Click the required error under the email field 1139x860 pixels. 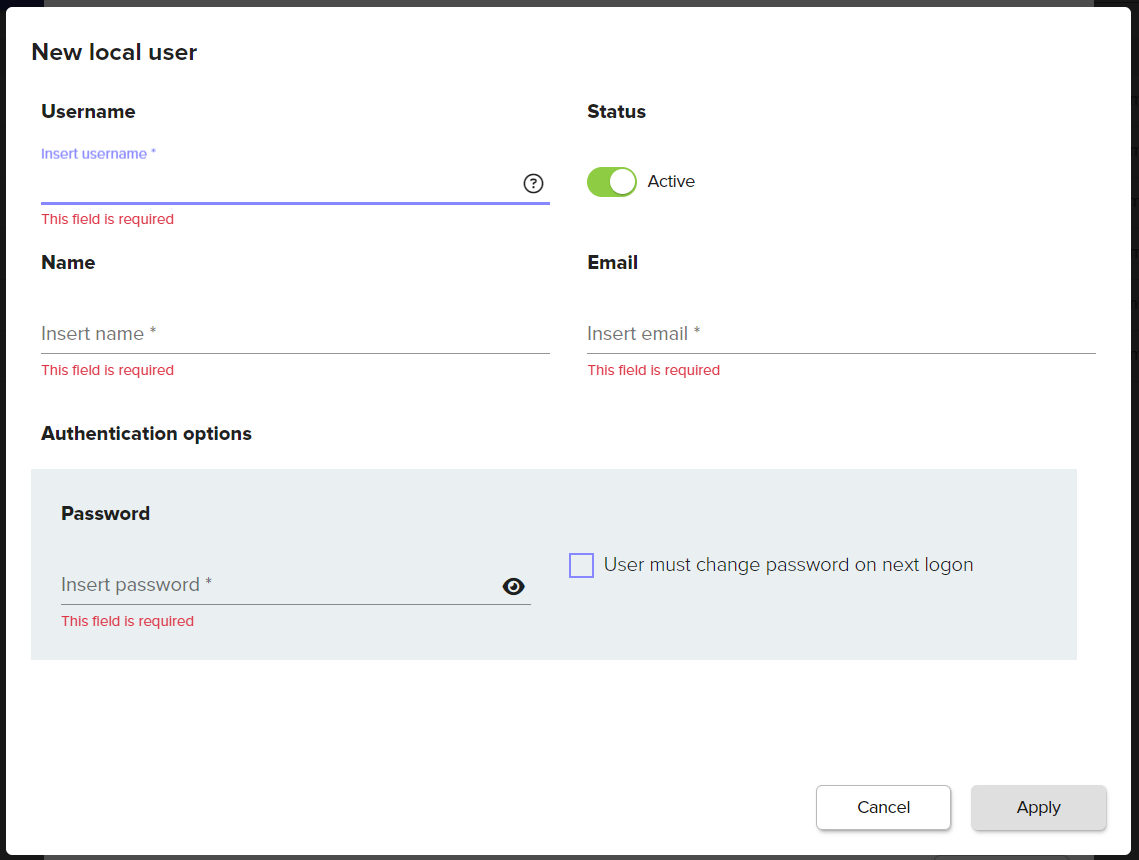point(653,371)
